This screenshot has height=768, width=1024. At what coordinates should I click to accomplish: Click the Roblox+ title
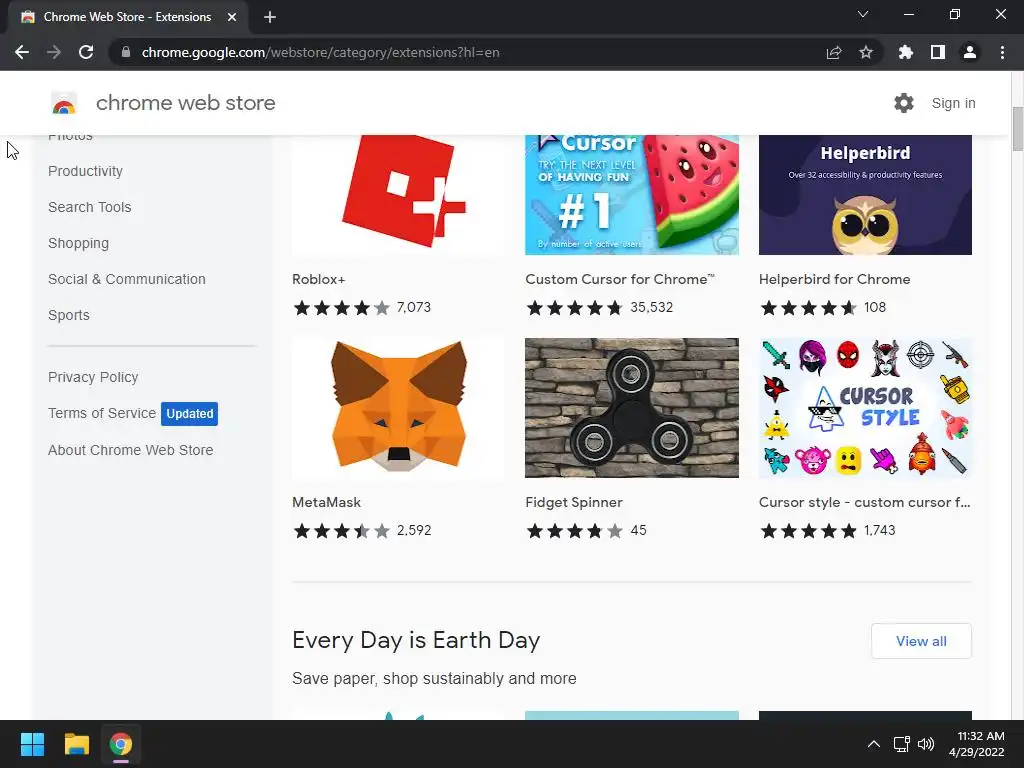(x=319, y=279)
